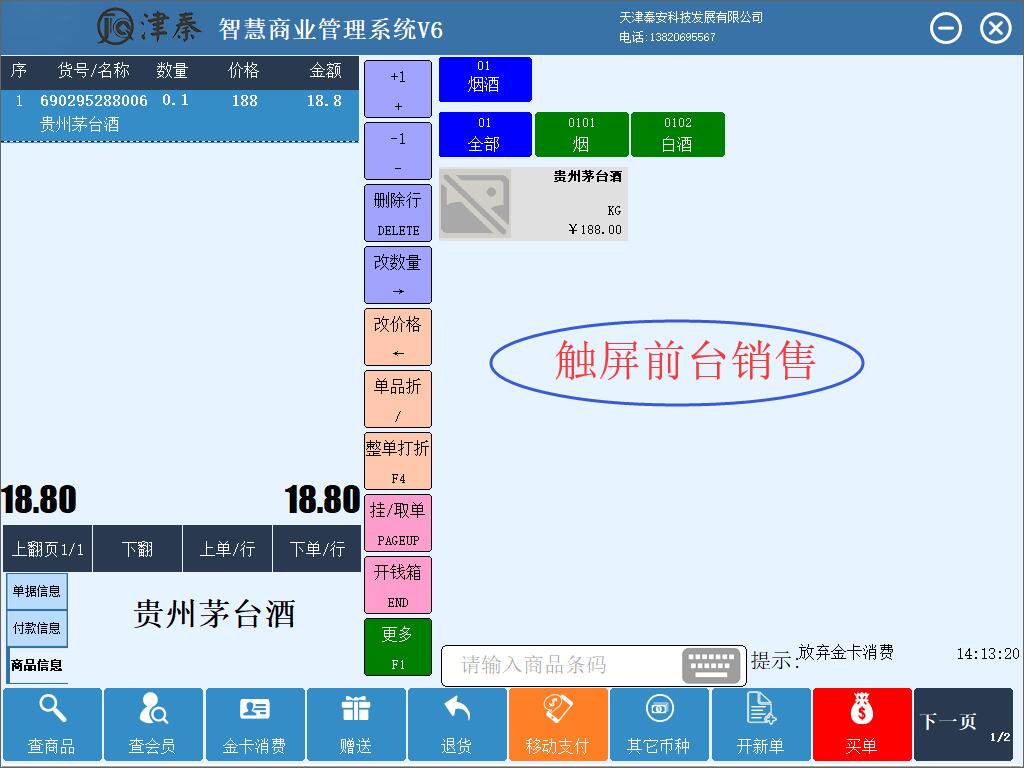Viewport: 1024px width, 768px height.
Task: Delete the line with 删除行
Action: [397, 212]
